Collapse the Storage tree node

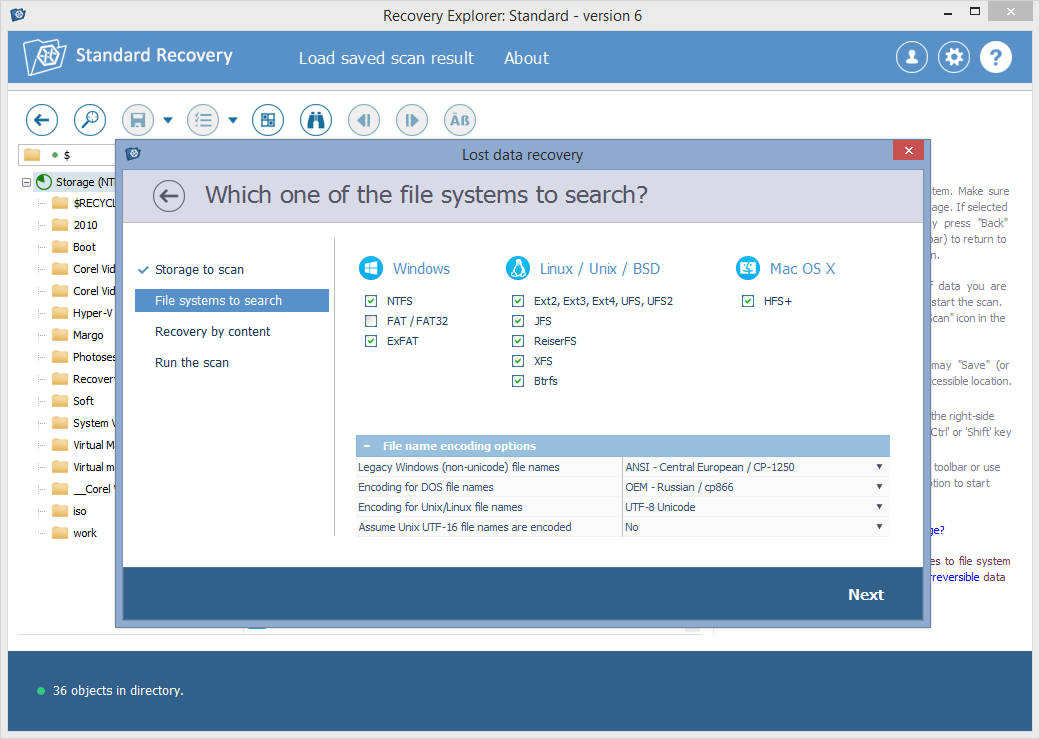tap(27, 182)
